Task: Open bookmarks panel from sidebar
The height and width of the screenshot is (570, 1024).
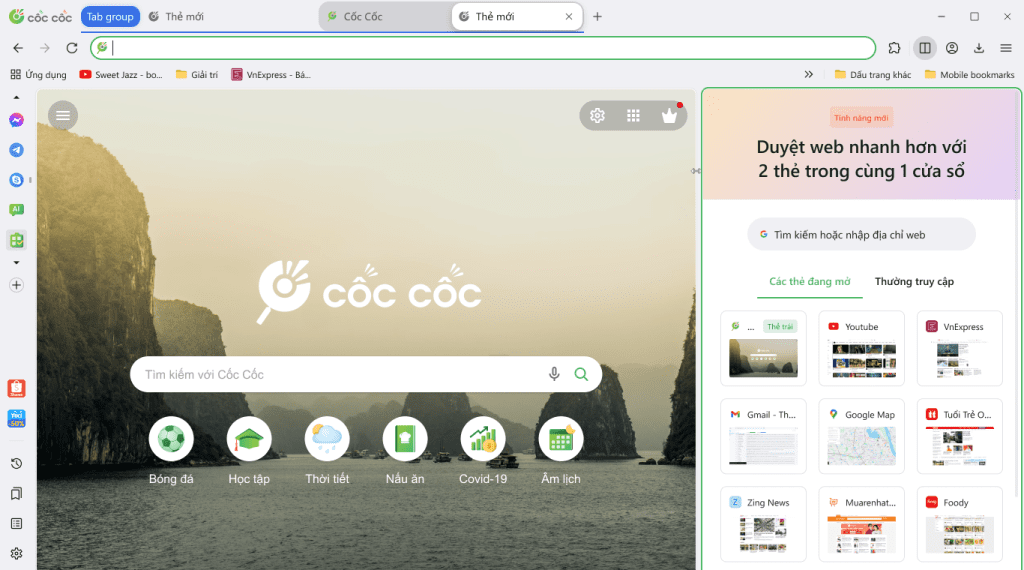Action: tap(16, 494)
